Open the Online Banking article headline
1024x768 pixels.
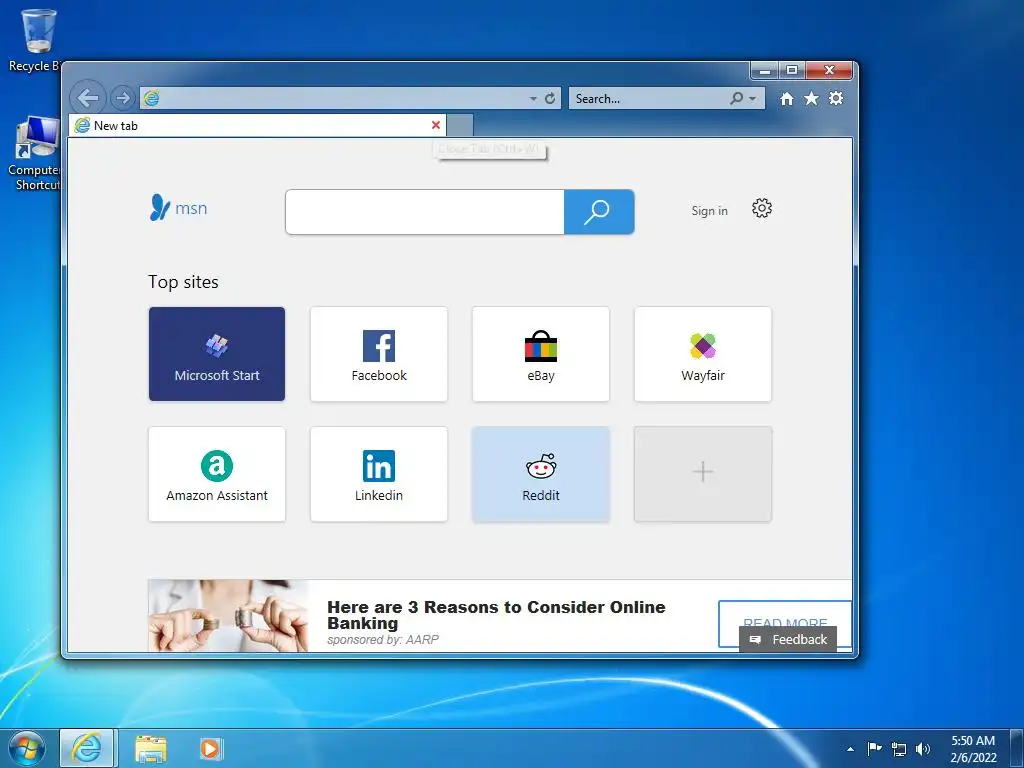tap(496, 615)
